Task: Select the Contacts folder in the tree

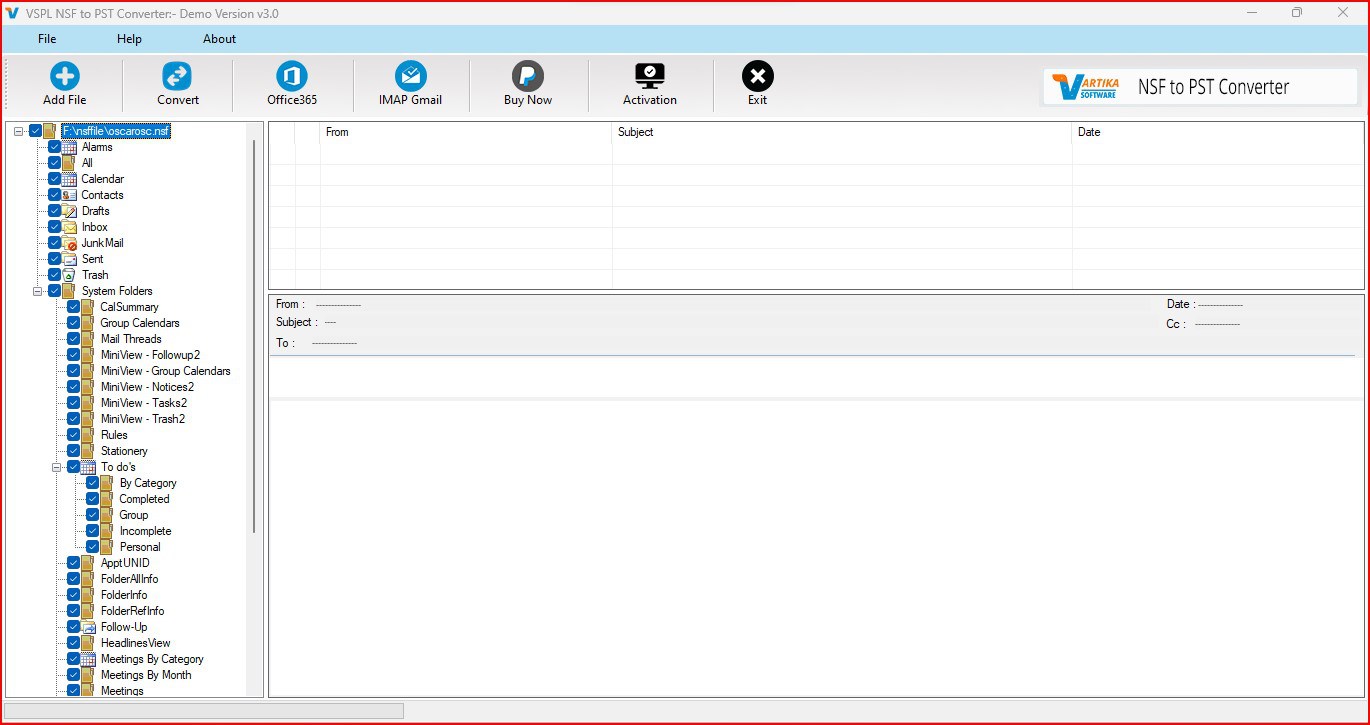Action: tap(102, 195)
